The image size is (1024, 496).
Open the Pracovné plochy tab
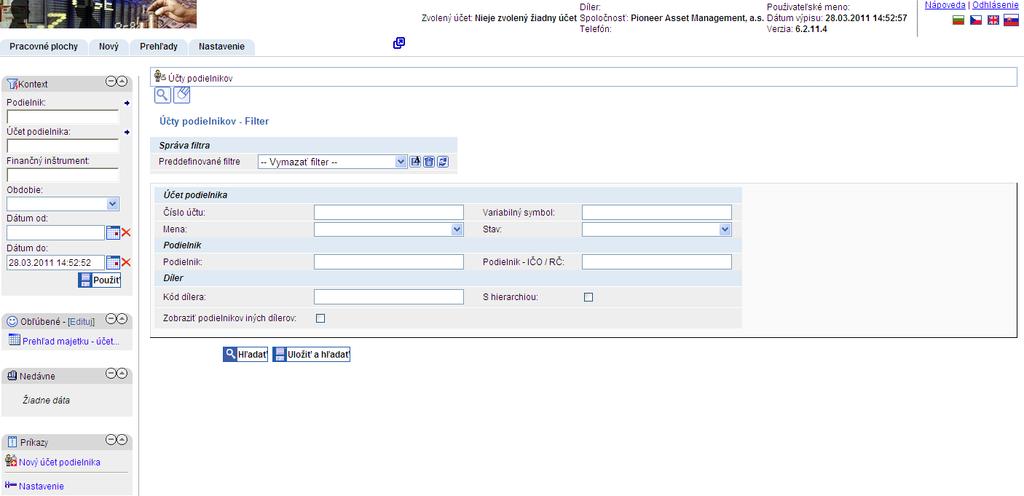tap(44, 47)
